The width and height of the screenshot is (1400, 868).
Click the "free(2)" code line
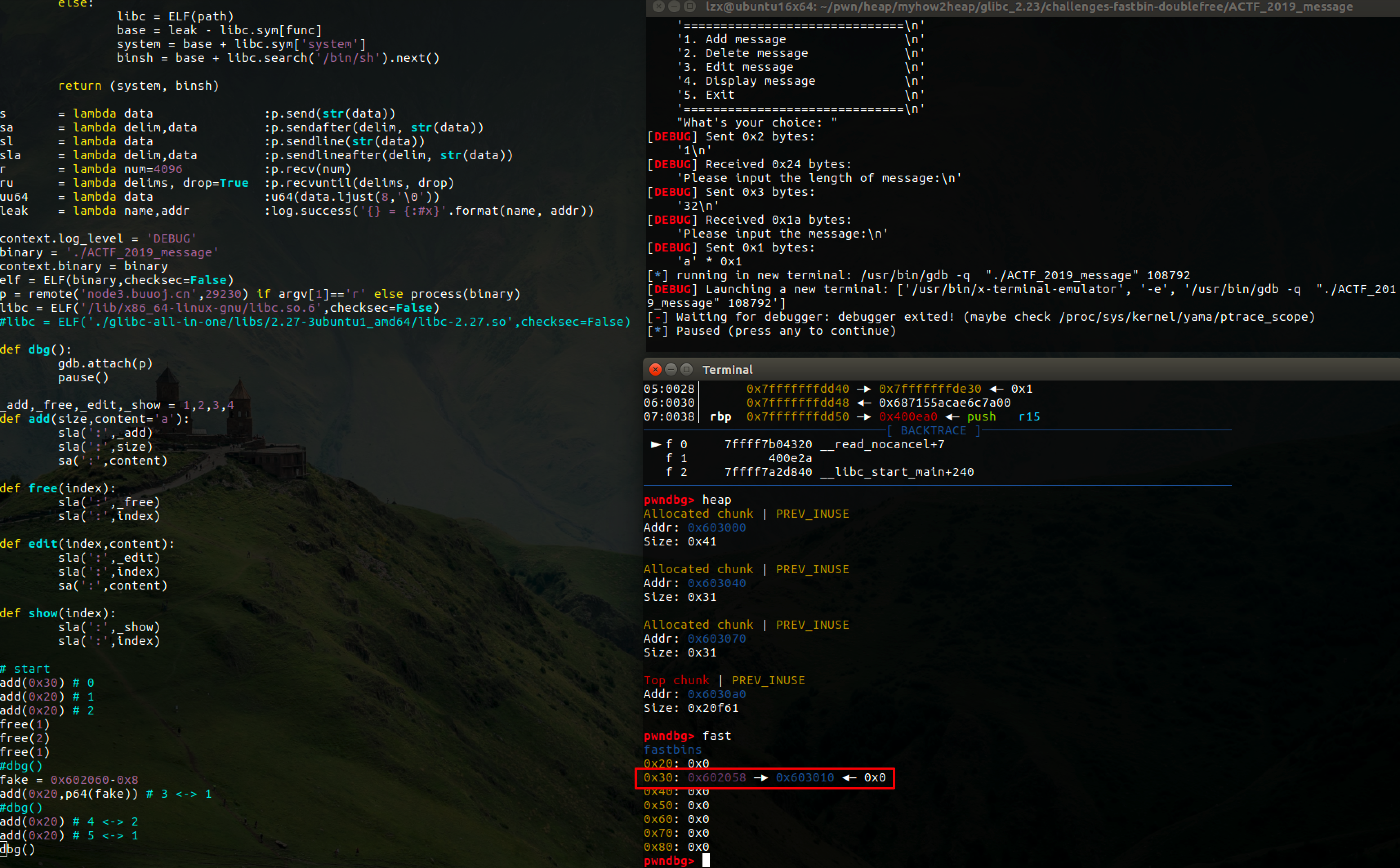[25, 739]
